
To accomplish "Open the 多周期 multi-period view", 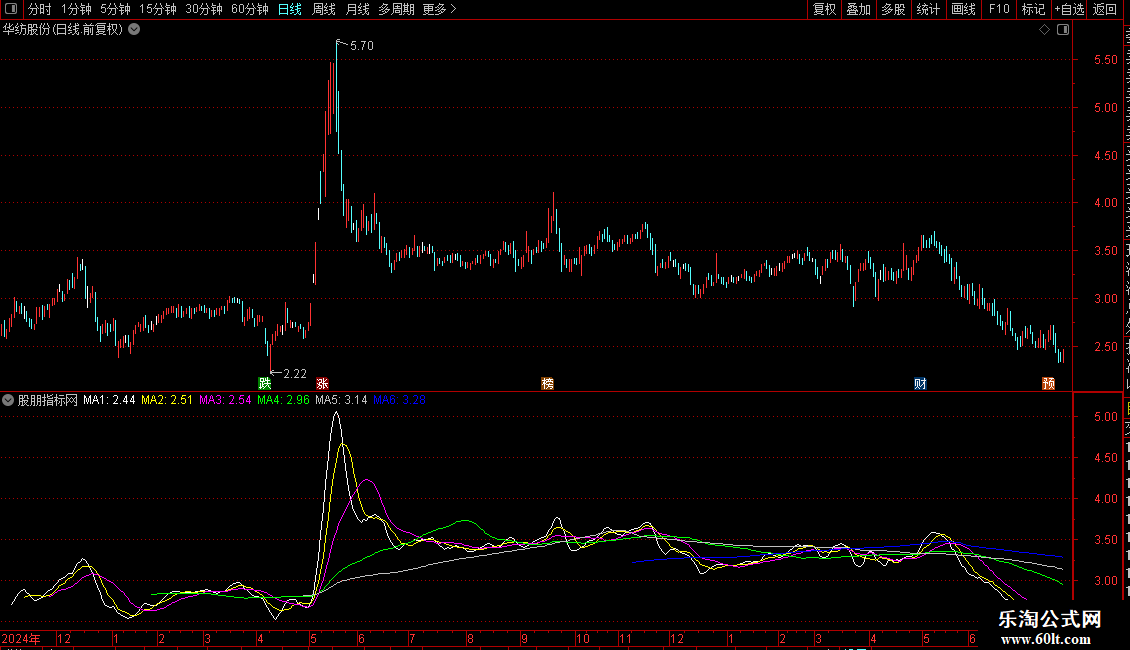I will click(396, 9).
